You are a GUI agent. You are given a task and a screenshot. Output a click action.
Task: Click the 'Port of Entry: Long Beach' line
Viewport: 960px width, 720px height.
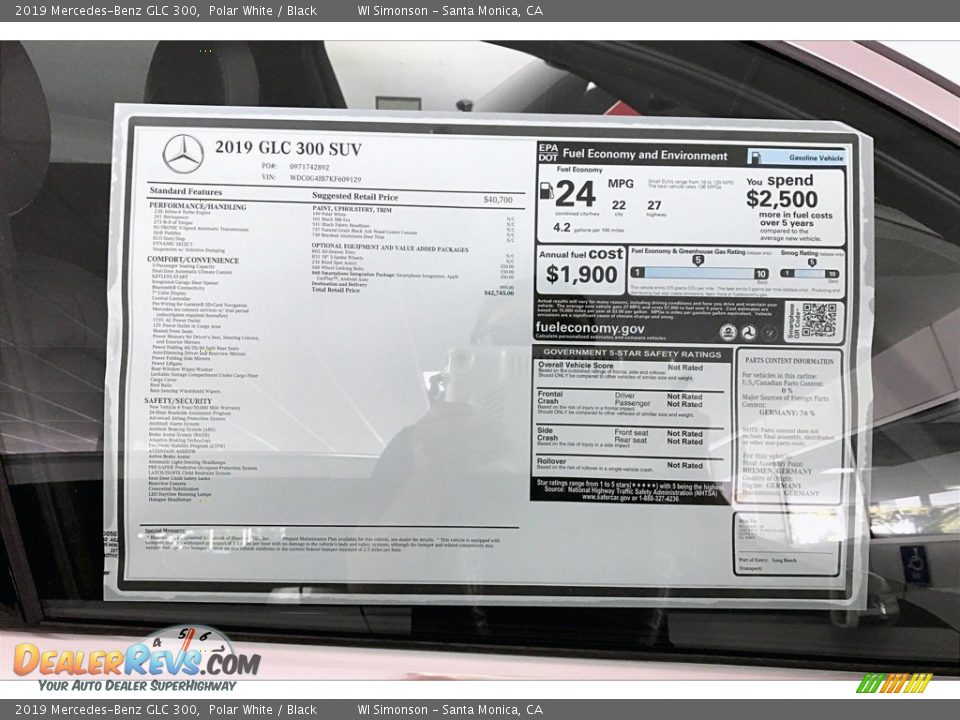768,560
